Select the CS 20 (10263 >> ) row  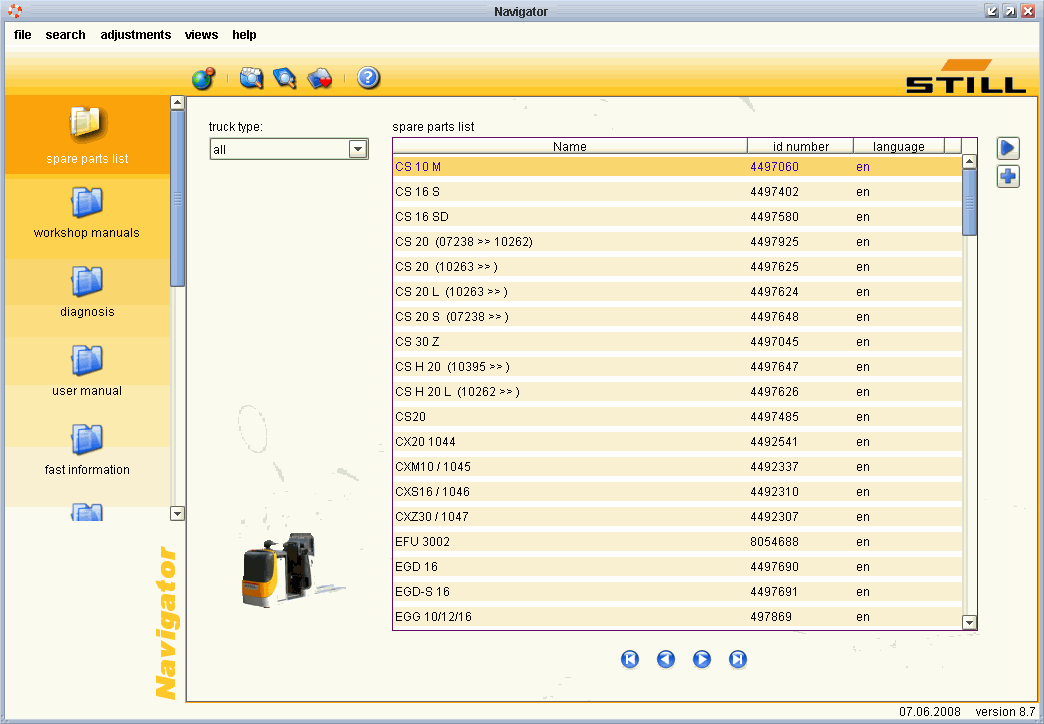[677, 267]
